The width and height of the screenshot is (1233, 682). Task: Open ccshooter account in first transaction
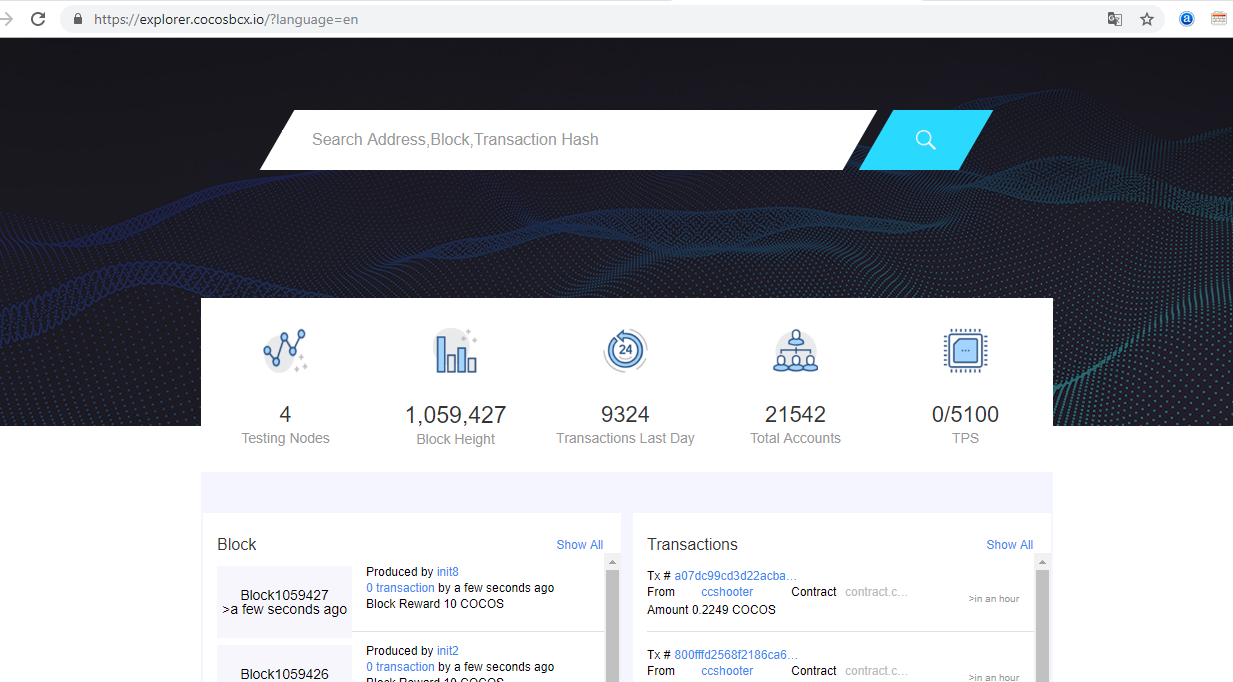tap(727, 592)
